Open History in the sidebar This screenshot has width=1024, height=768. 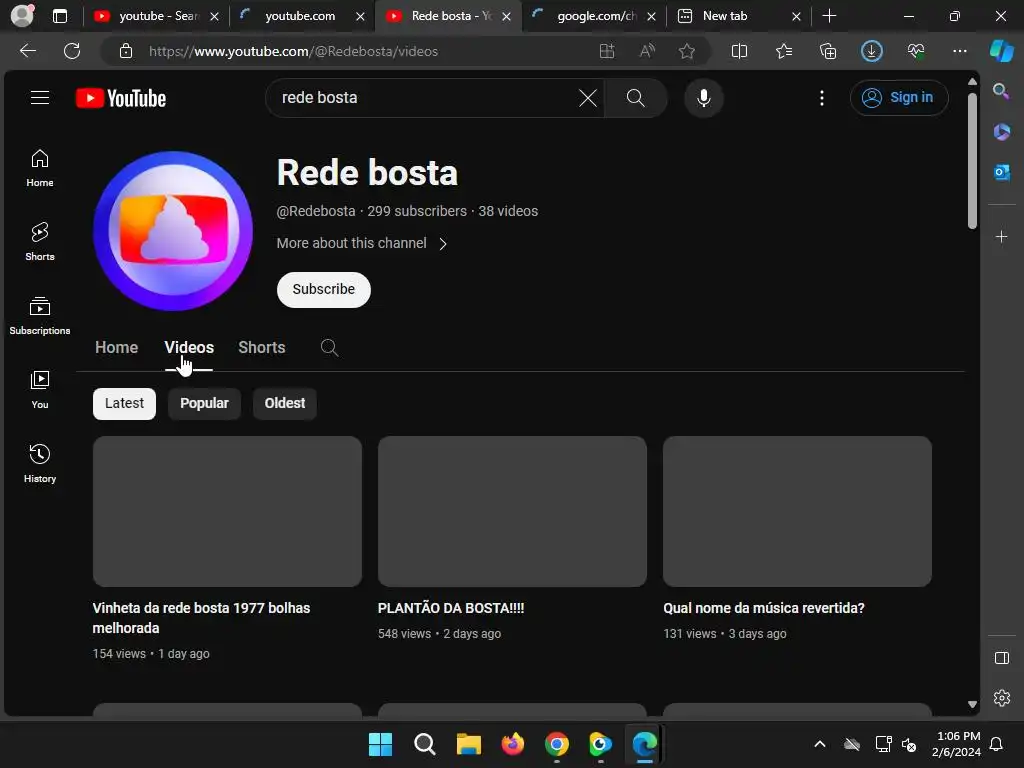40,464
